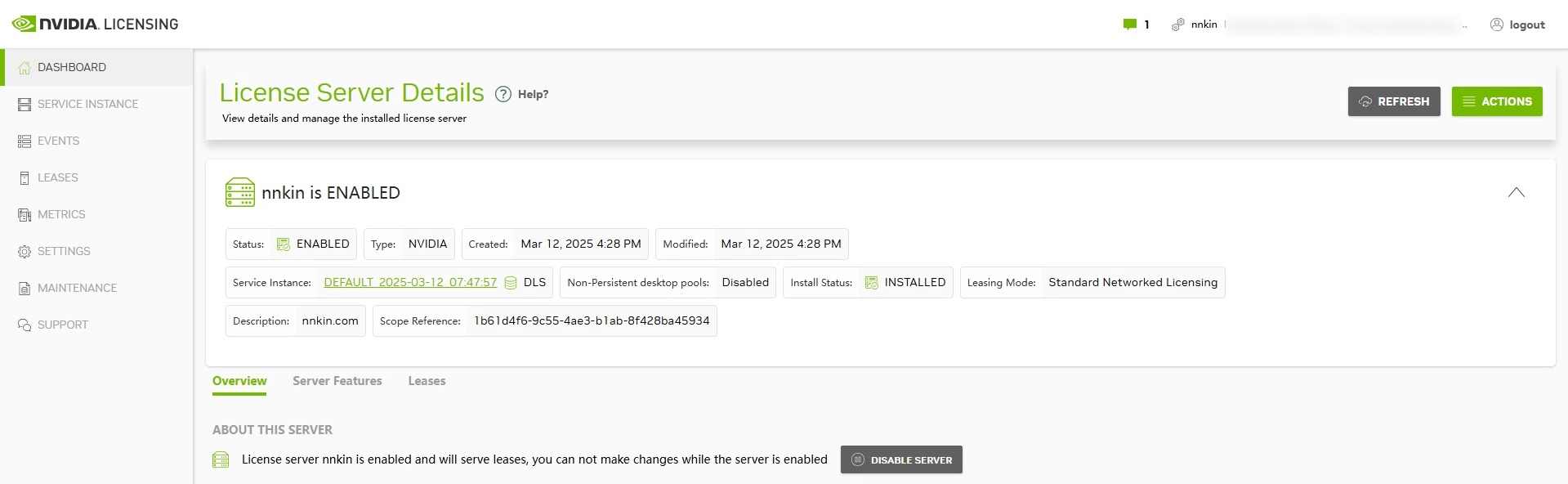Open the notifications message icon
The height and width of the screenshot is (484, 1568).
pyautogui.click(x=1130, y=25)
